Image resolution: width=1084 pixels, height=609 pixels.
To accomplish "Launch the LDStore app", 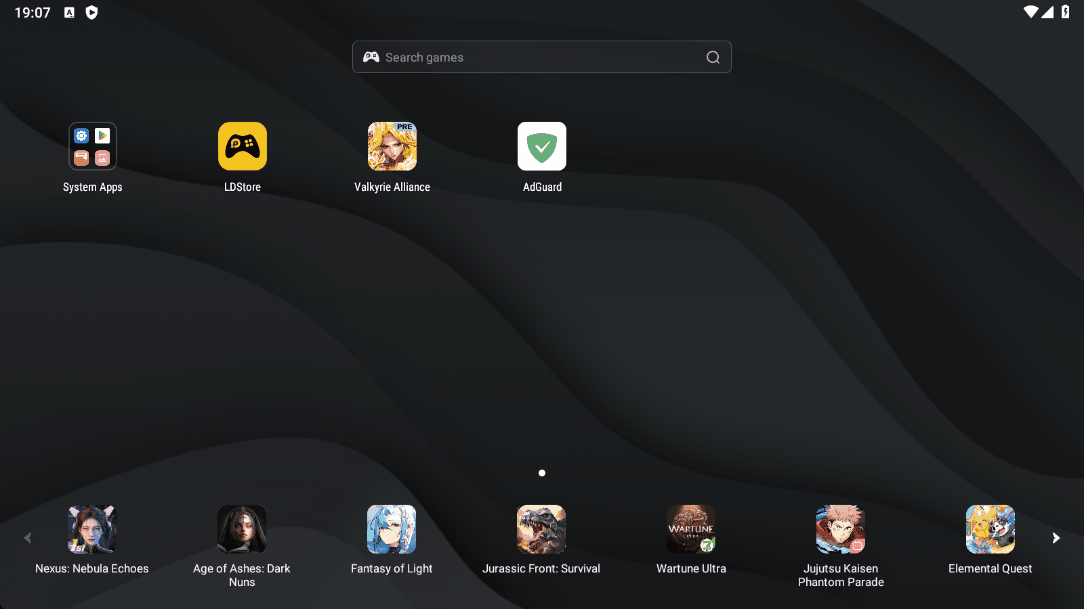I will [242, 147].
